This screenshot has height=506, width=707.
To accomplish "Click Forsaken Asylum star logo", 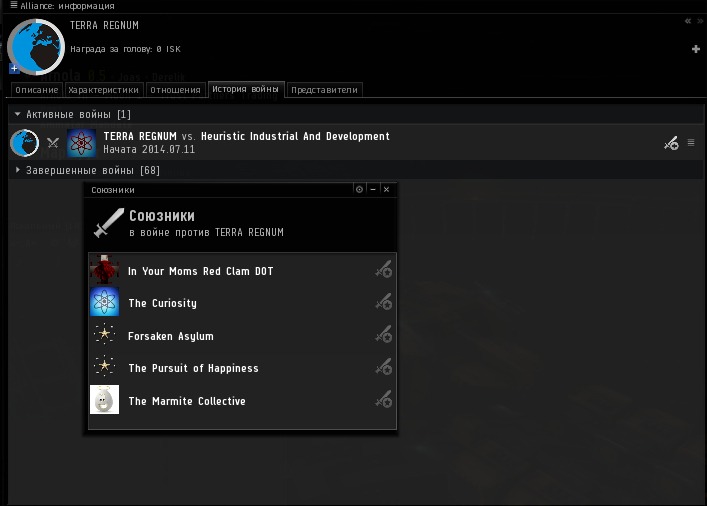I will (105, 334).
